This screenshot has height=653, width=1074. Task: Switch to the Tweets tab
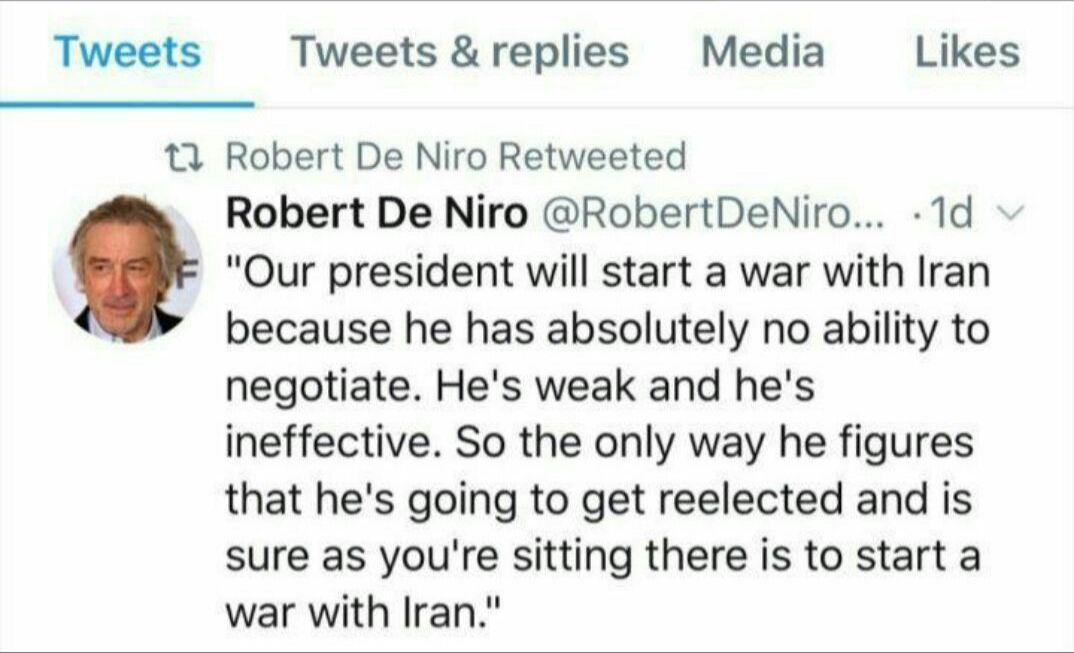coord(127,52)
